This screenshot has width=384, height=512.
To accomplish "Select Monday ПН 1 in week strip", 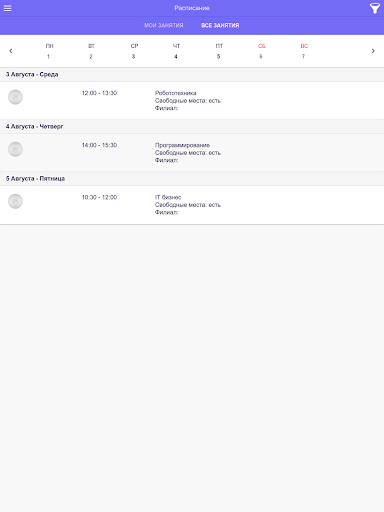I will pyautogui.click(x=49, y=51).
